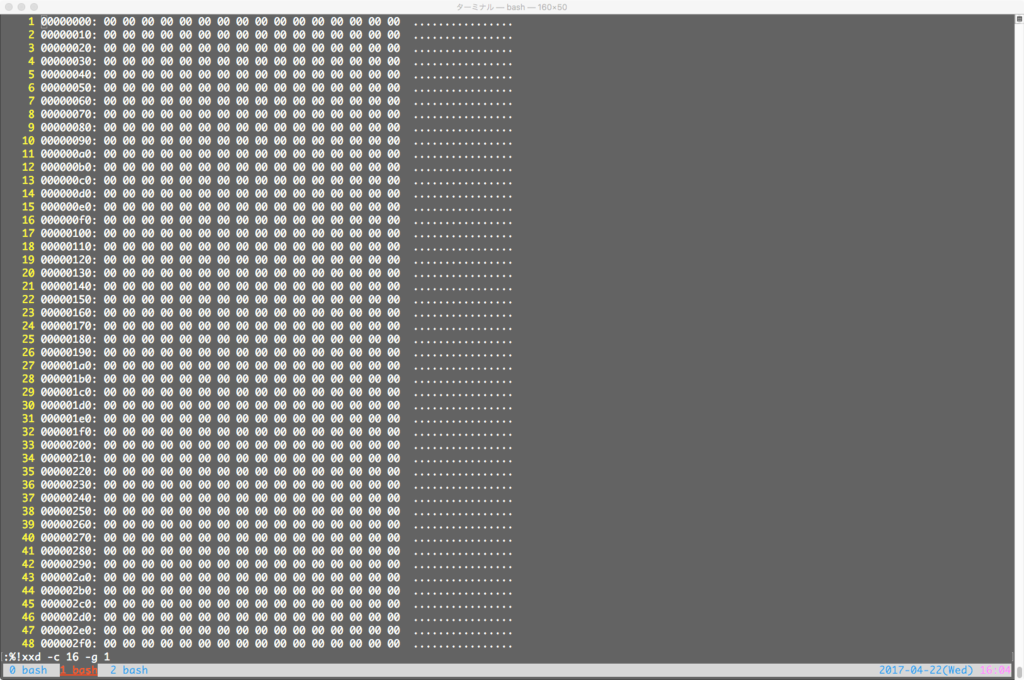
Task: Click offset 00000010: on line 2
Action: click(x=69, y=35)
